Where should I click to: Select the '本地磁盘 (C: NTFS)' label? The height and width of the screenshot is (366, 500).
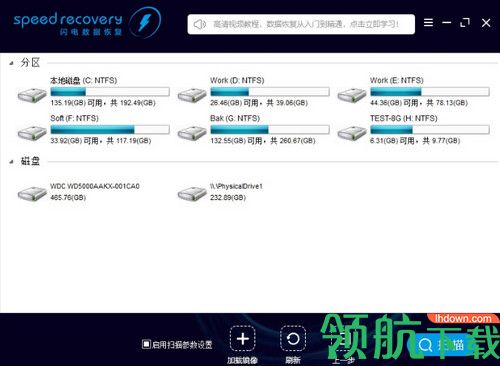click(84, 80)
